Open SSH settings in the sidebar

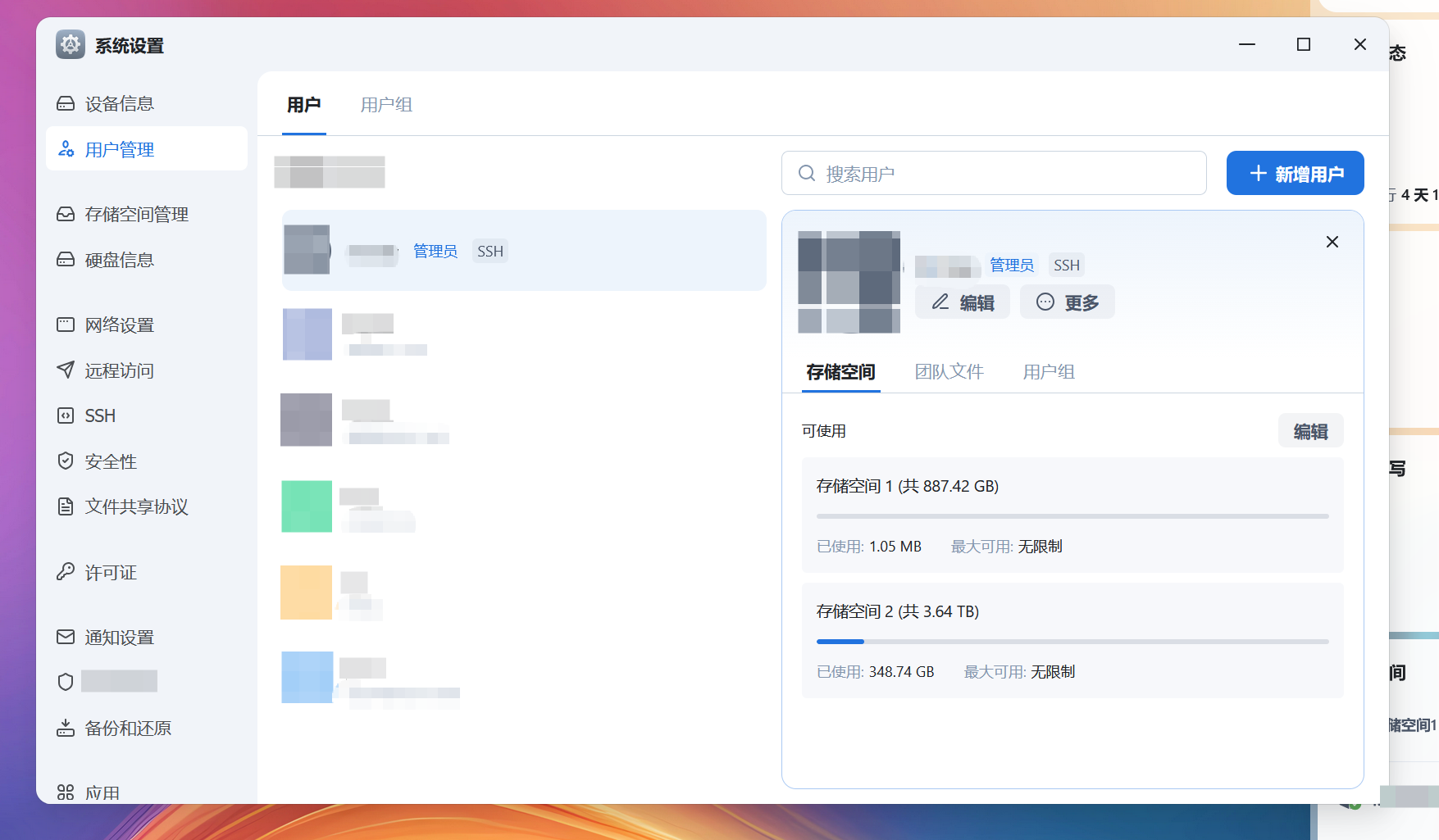98,415
